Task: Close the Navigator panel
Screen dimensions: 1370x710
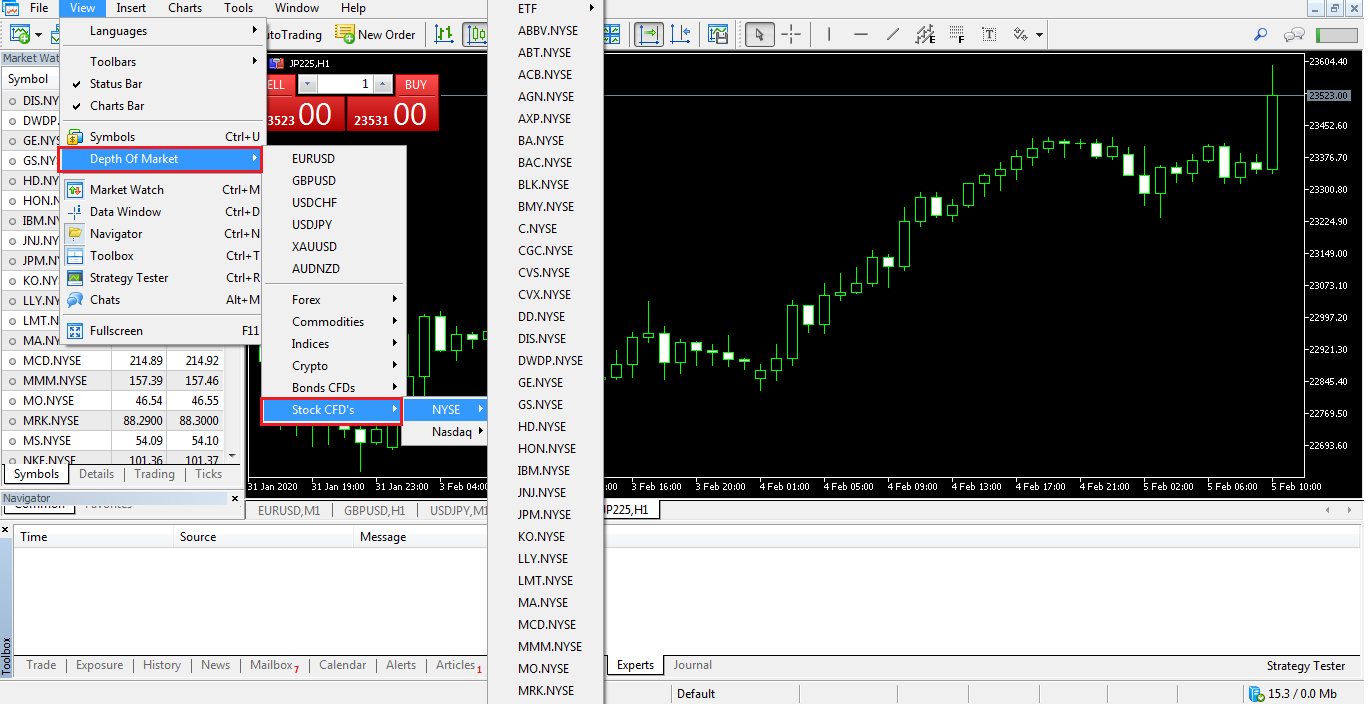Action: [236, 498]
